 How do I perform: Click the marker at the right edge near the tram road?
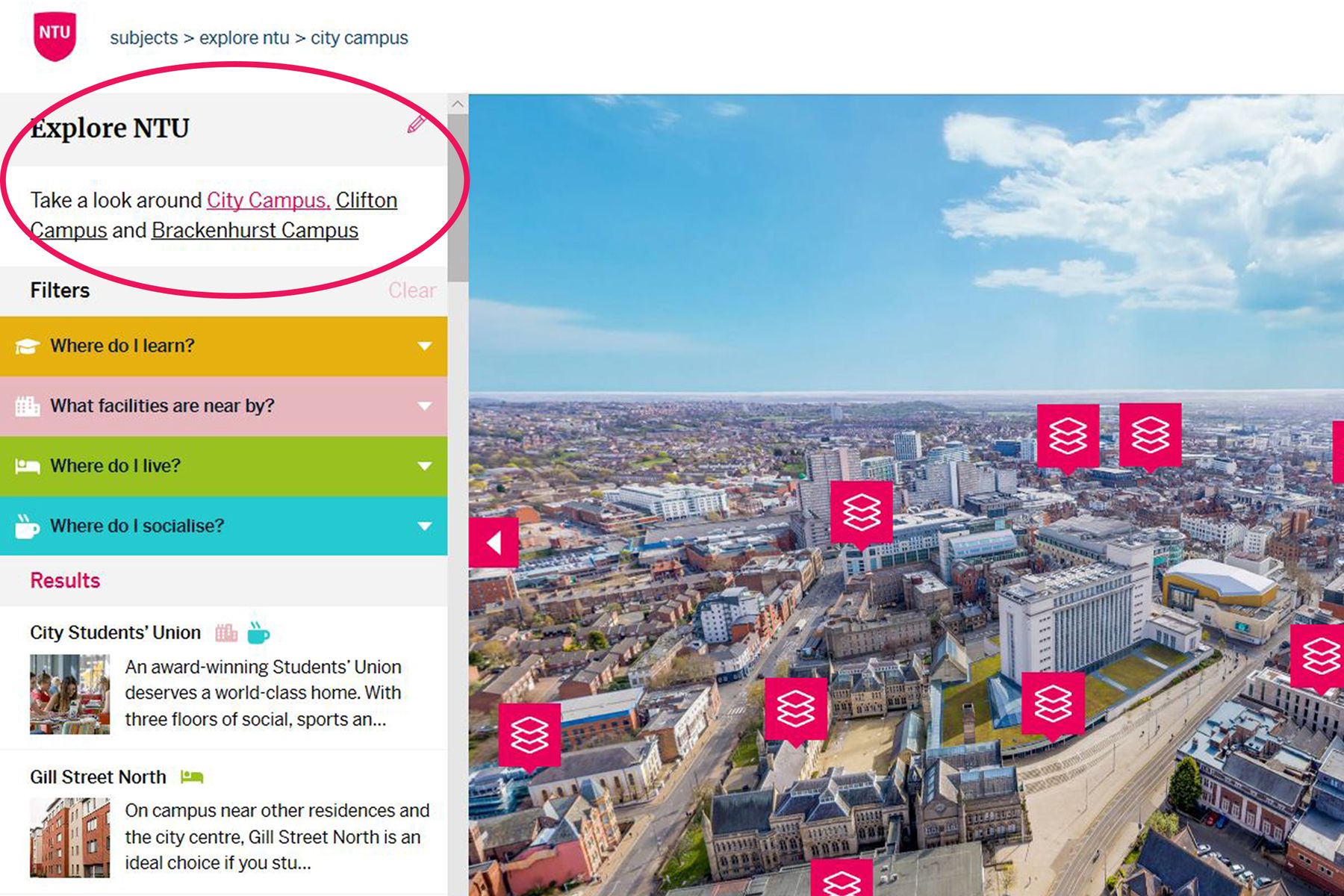click(1318, 659)
